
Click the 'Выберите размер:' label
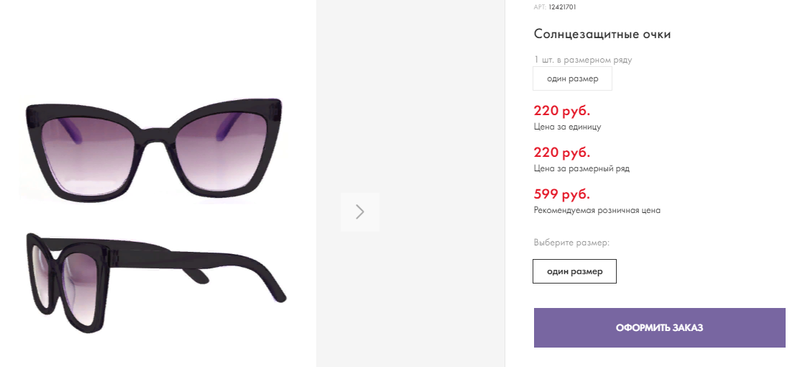(x=571, y=242)
